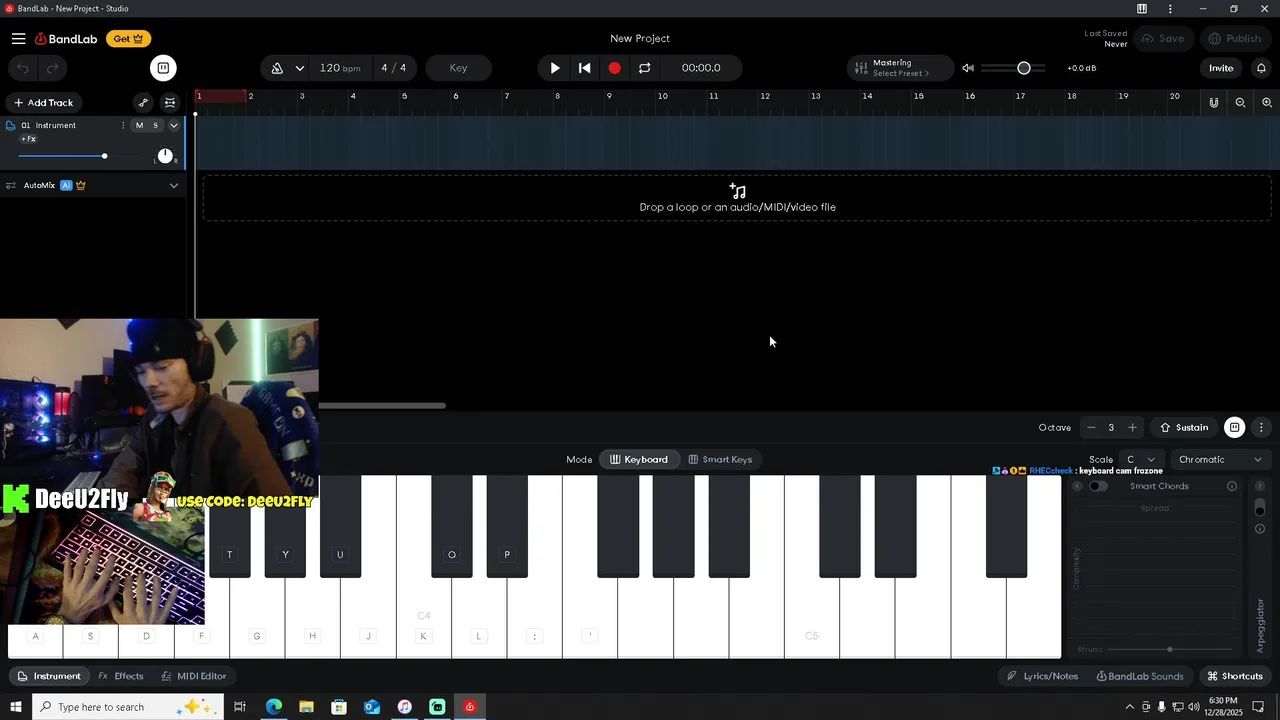Image resolution: width=1280 pixels, height=720 pixels.
Task: Expand the AutoMix section
Action: [173, 186]
